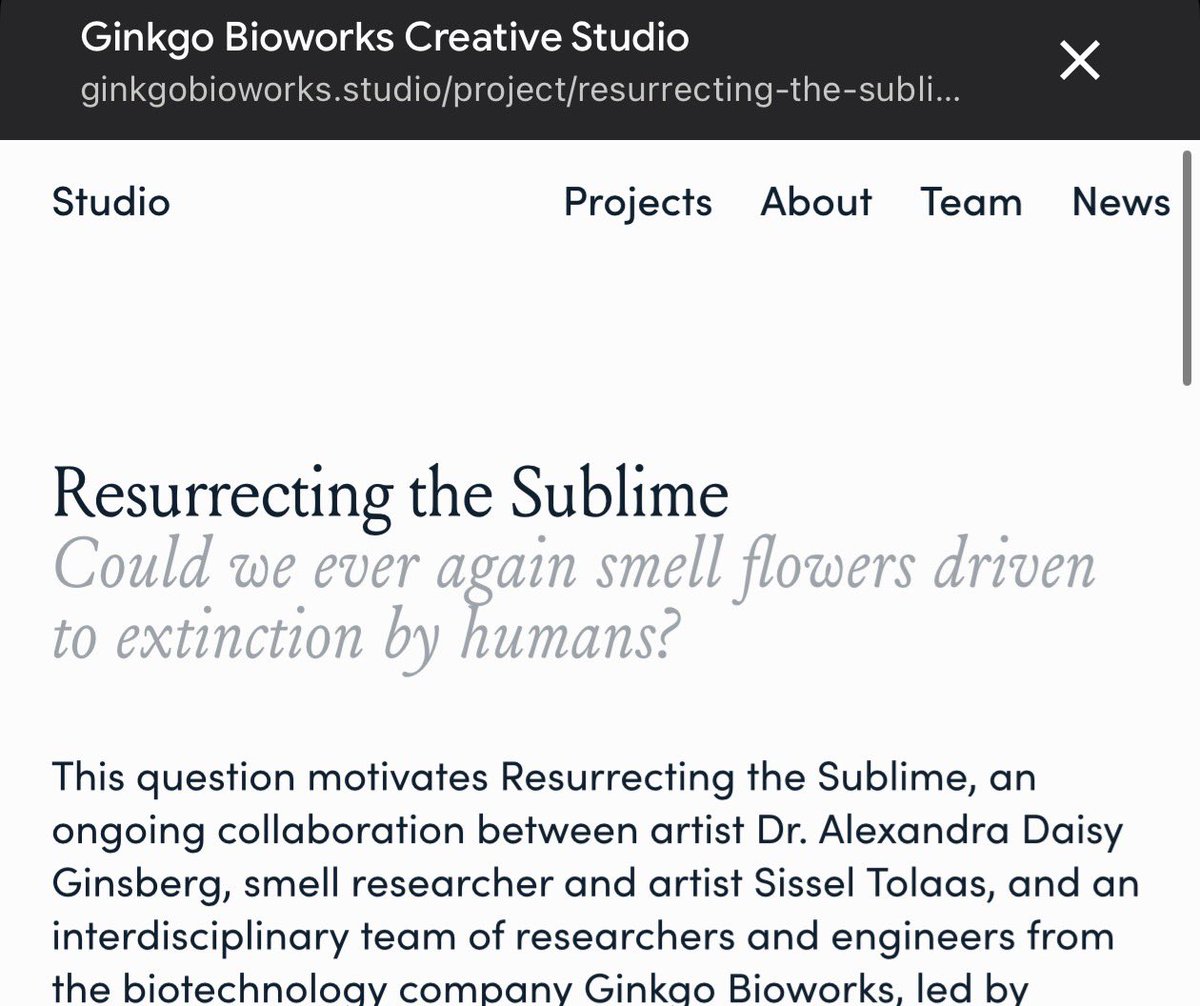
Task: Close the in-app browser with the X icon
Action: coord(1080,62)
